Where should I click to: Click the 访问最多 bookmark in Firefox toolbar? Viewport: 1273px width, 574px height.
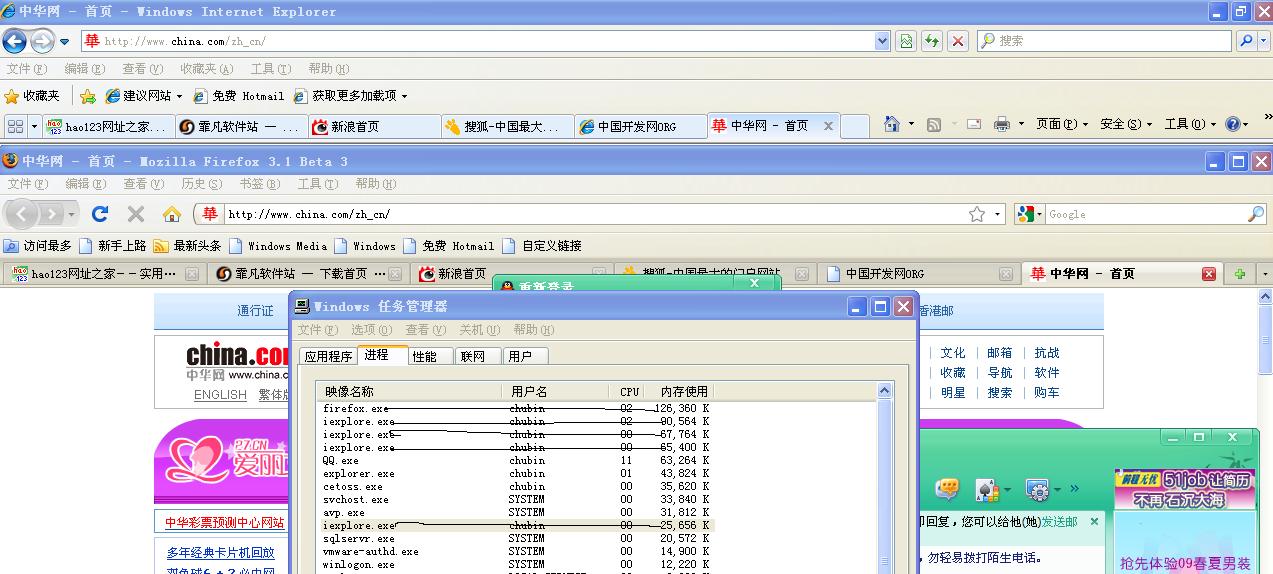point(38,246)
